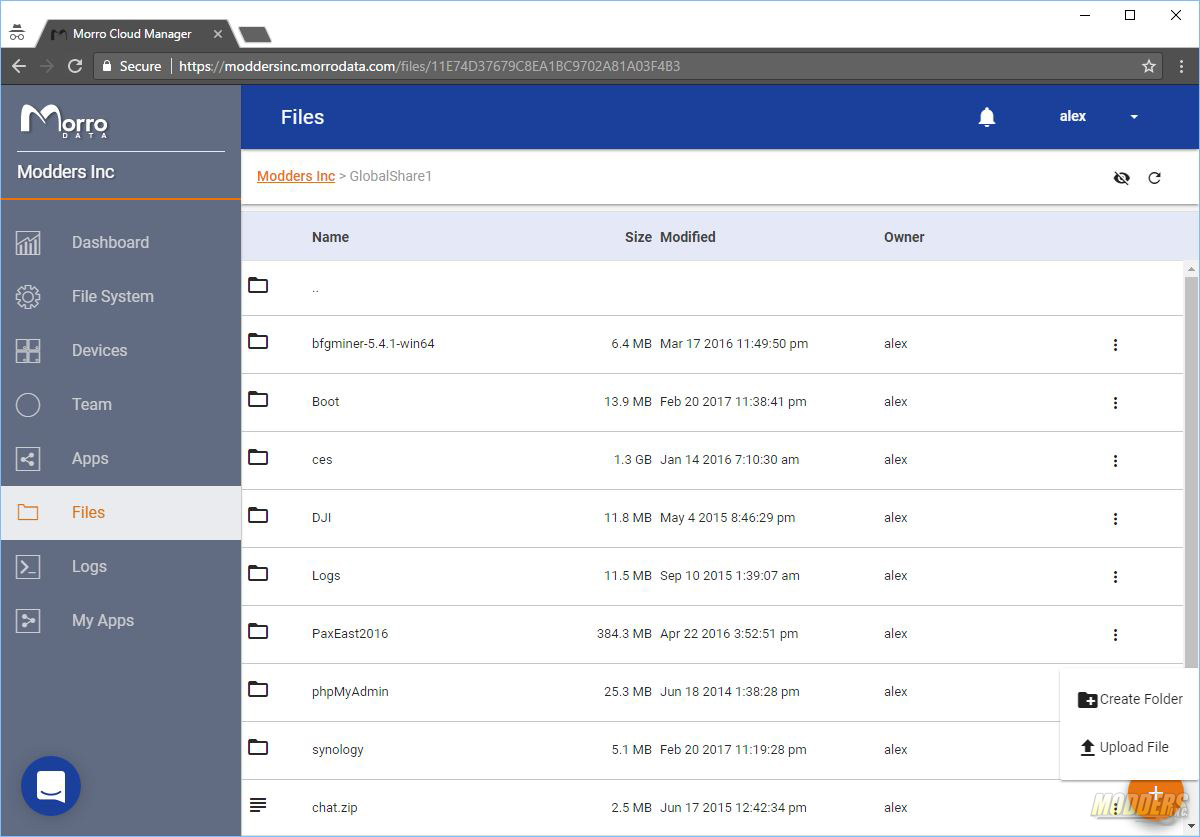Open My Apps in sidebar
Screen dimensions: 1200x837
coord(120,620)
